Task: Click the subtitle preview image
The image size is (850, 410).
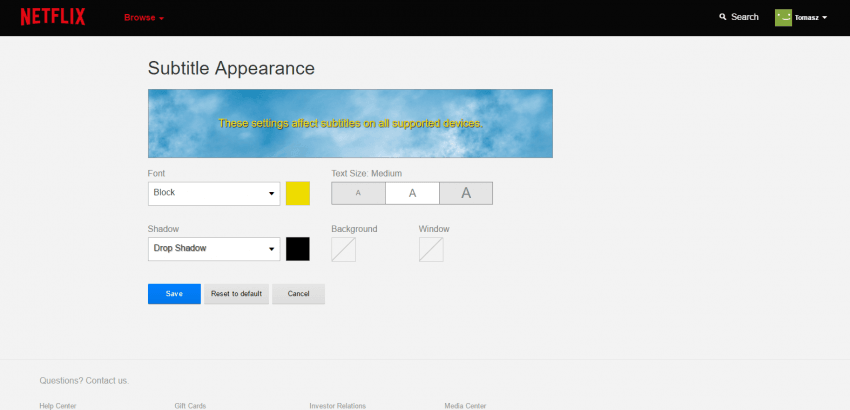Action: (x=350, y=124)
